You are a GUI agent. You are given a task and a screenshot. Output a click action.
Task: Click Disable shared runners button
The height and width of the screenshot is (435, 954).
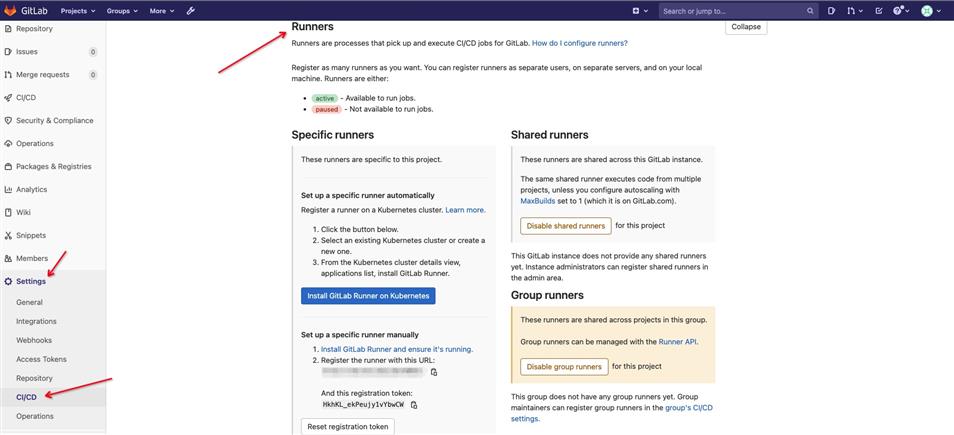coord(566,226)
